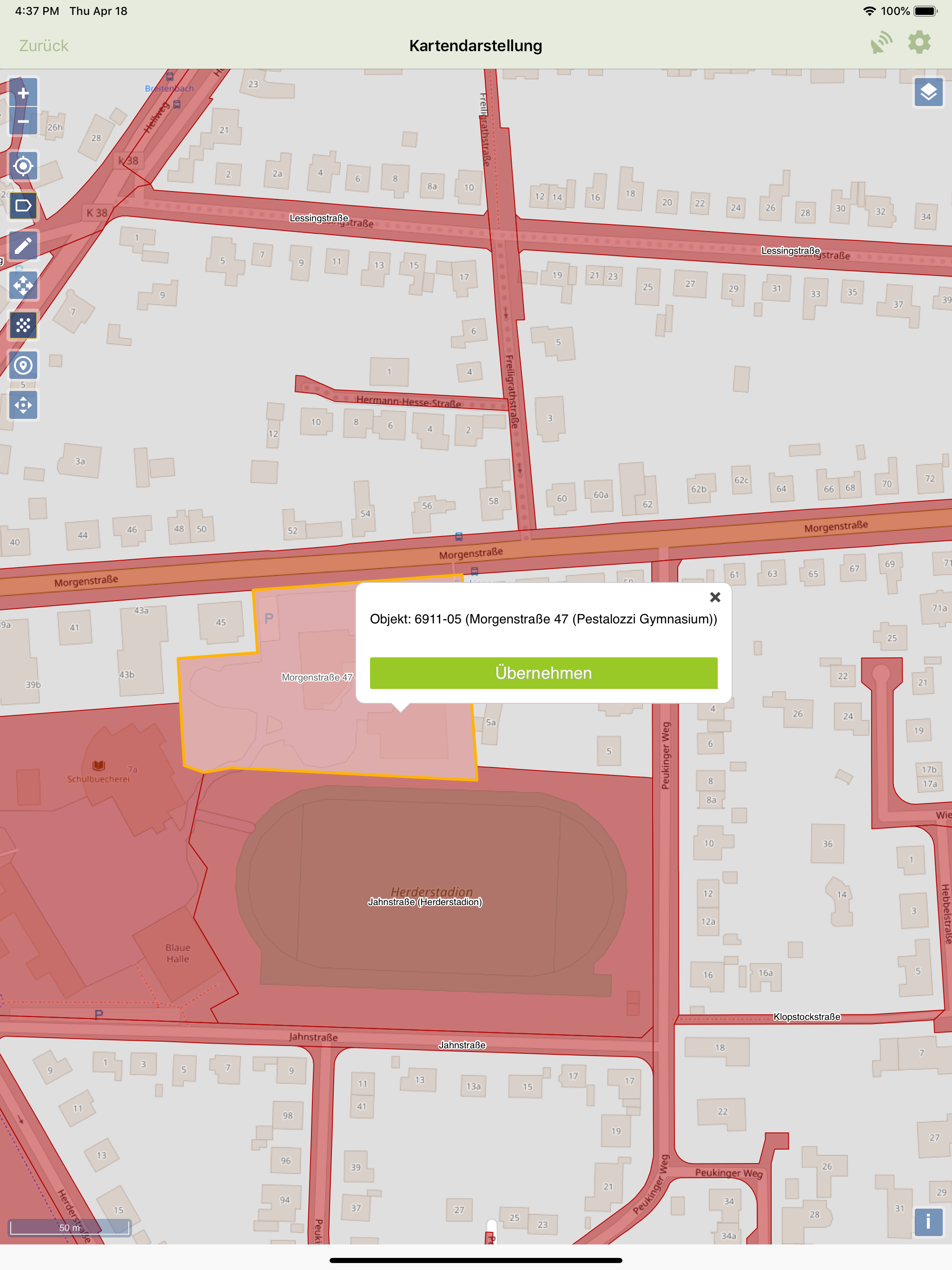Select the Morgenstraße 47 map label

coord(317,677)
